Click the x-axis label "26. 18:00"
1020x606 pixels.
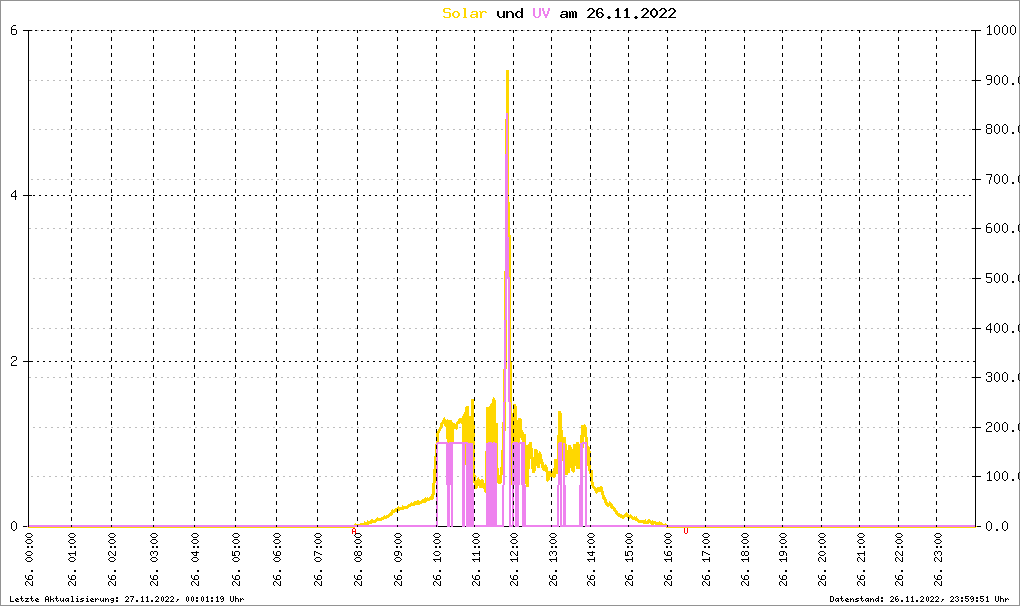[x=745, y=560]
